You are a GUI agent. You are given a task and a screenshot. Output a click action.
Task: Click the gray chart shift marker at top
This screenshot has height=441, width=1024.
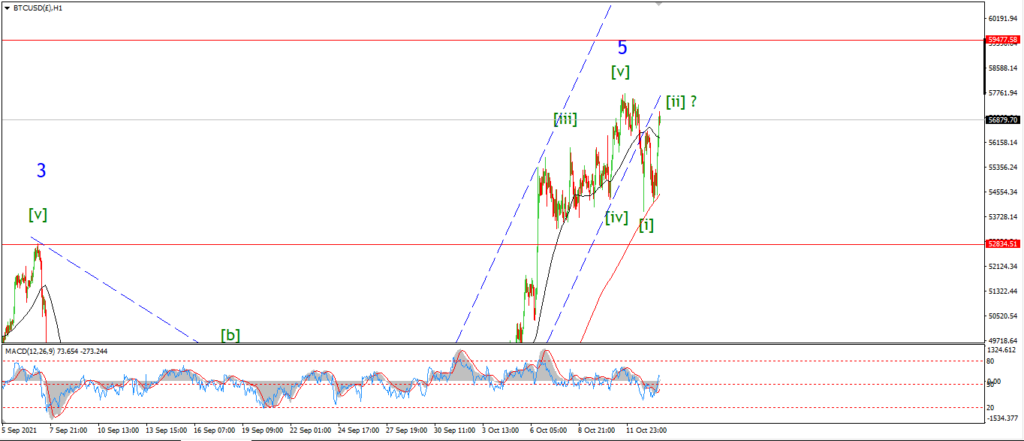pos(658,3)
